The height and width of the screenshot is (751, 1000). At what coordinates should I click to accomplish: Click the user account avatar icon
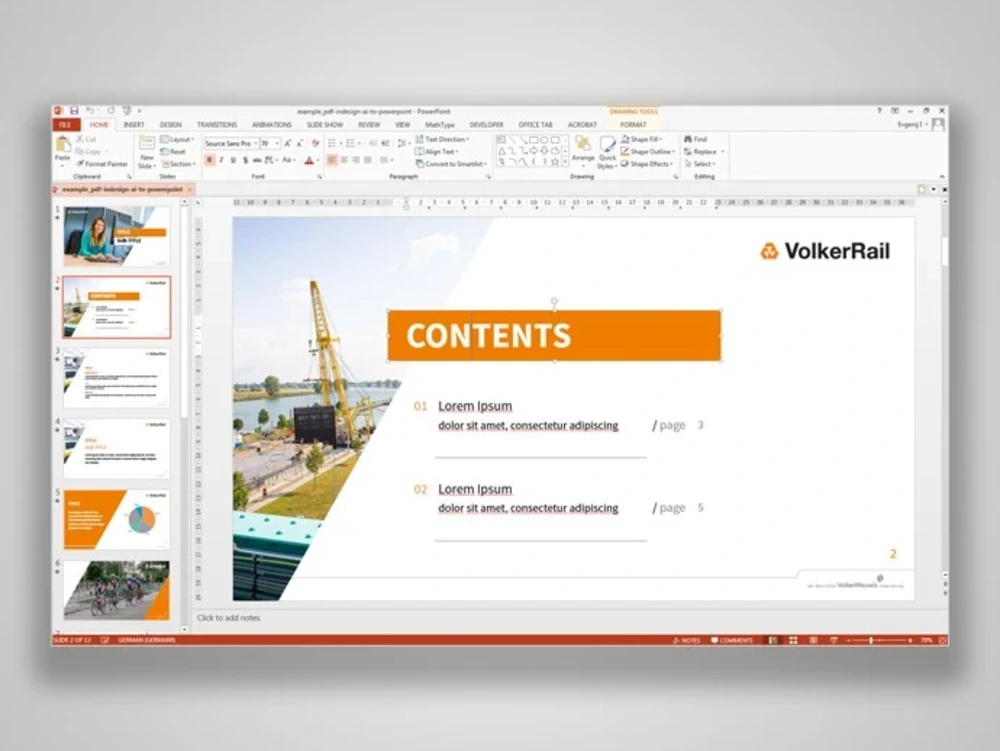(938, 124)
